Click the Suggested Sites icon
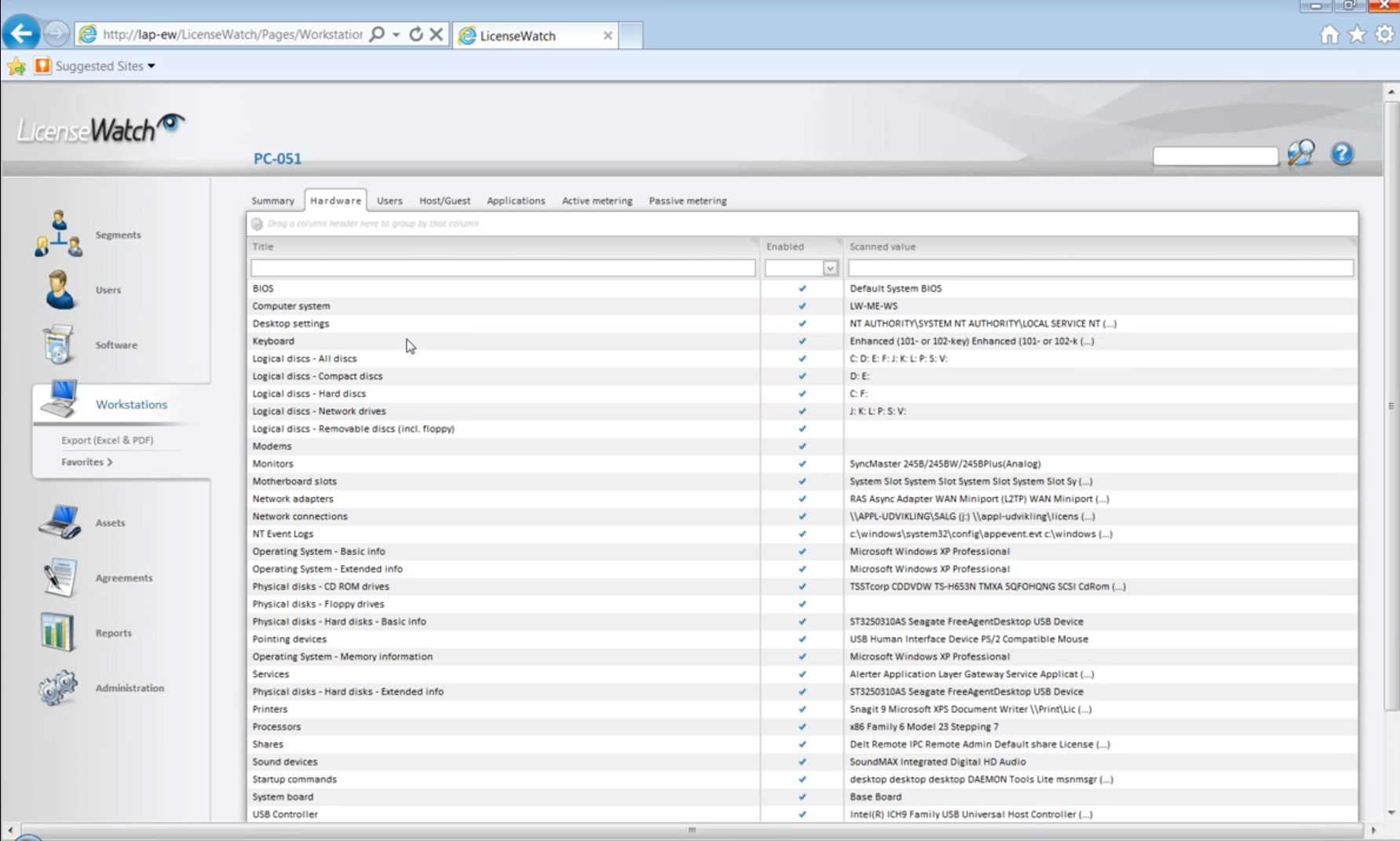This screenshot has height=841, width=1400. point(42,66)
